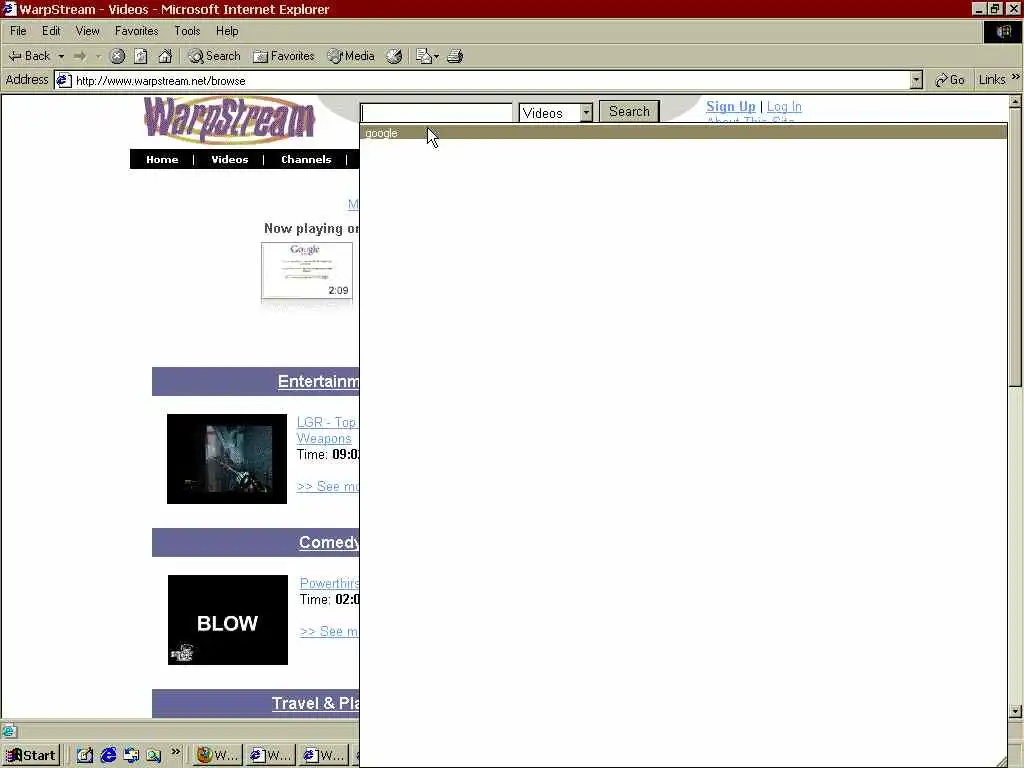1024x768 pixels.
Task: Click the vertical scrollbar thumb
Action: click(1016, 248)
